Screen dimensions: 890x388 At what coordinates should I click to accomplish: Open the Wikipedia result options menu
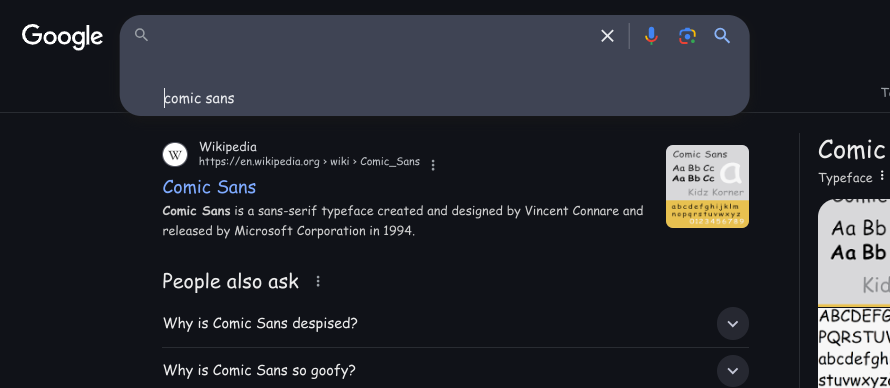[x=433, y=165]
